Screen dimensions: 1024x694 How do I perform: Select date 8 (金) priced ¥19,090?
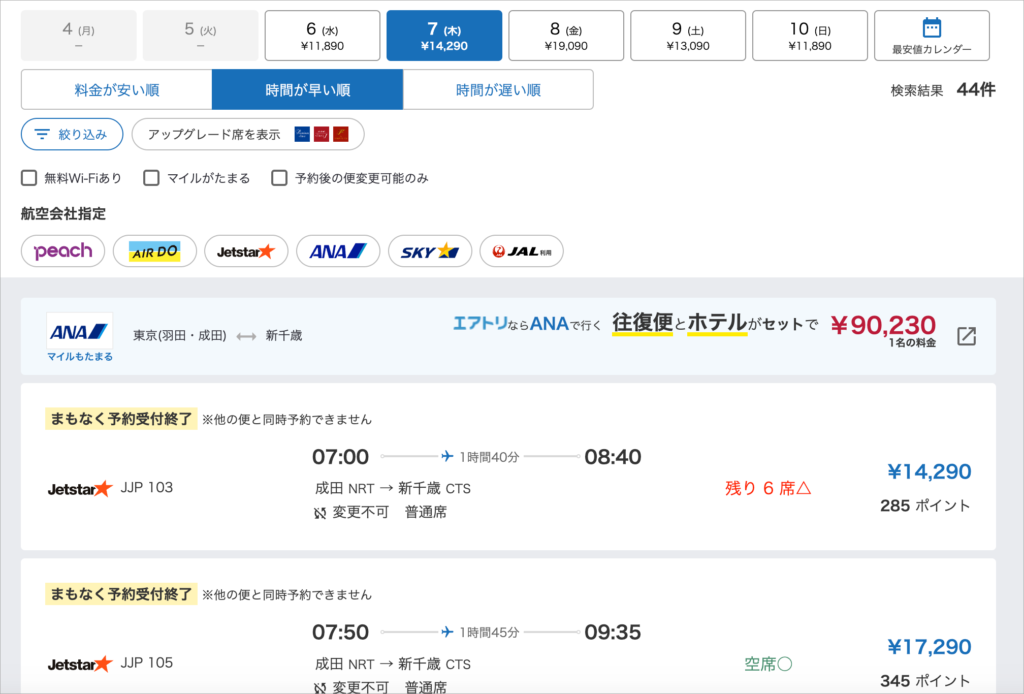tap(566, 36)
